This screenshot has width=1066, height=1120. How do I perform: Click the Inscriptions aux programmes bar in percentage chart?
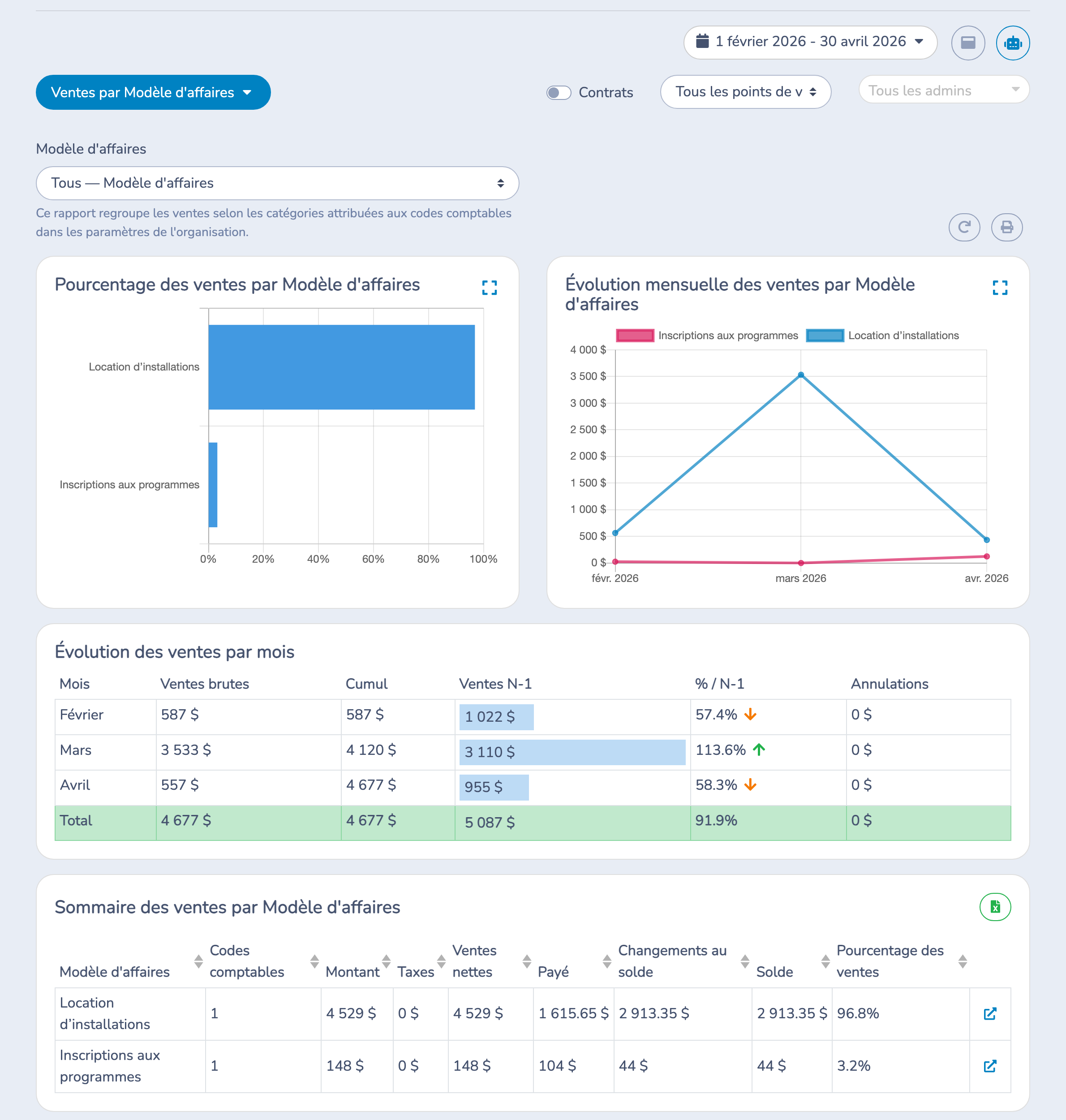(213, 485)
